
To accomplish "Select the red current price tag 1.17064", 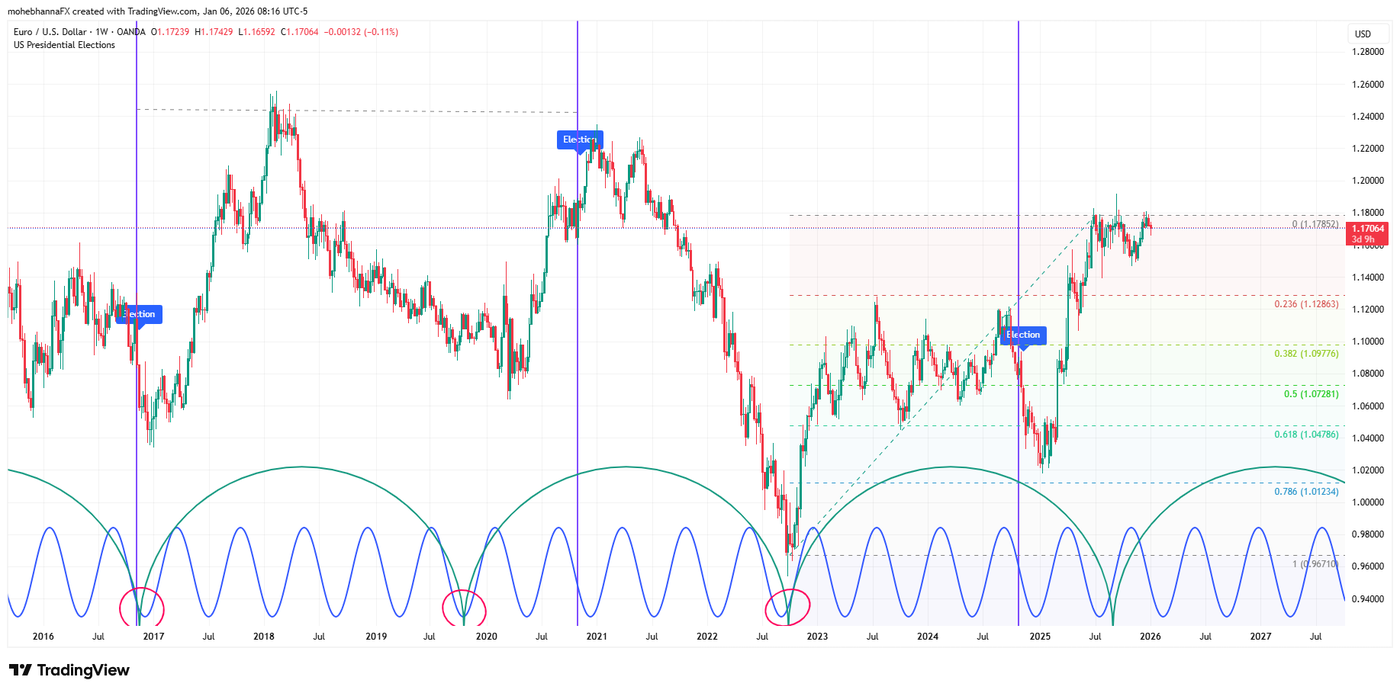I will click(x=1367, y=228).
